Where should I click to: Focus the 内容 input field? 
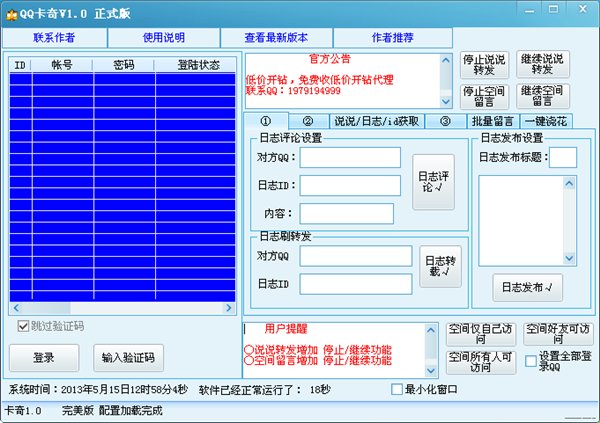coord(347,214)
